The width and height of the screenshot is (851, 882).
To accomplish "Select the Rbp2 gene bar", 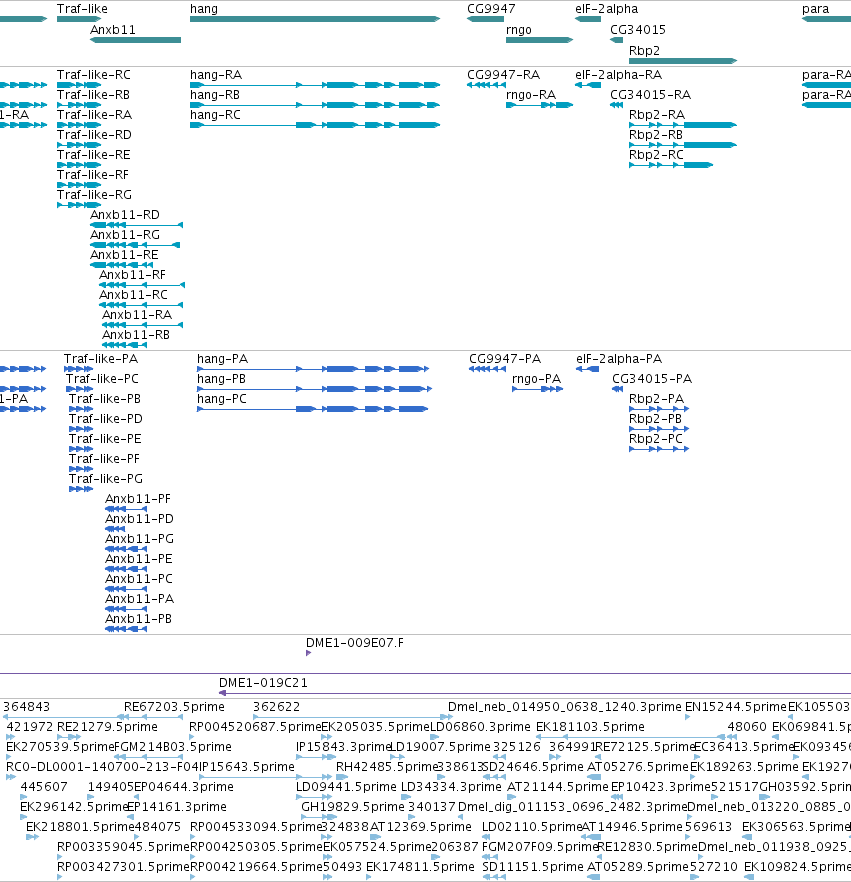I will coord(683,61).
